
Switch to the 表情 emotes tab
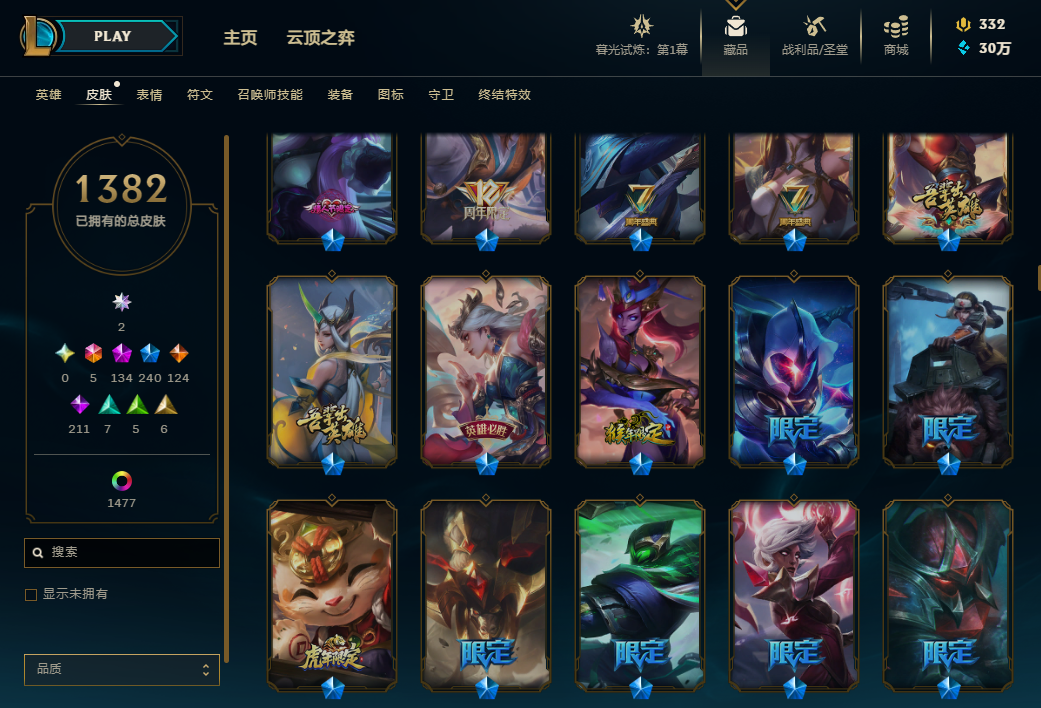(149, 95)
